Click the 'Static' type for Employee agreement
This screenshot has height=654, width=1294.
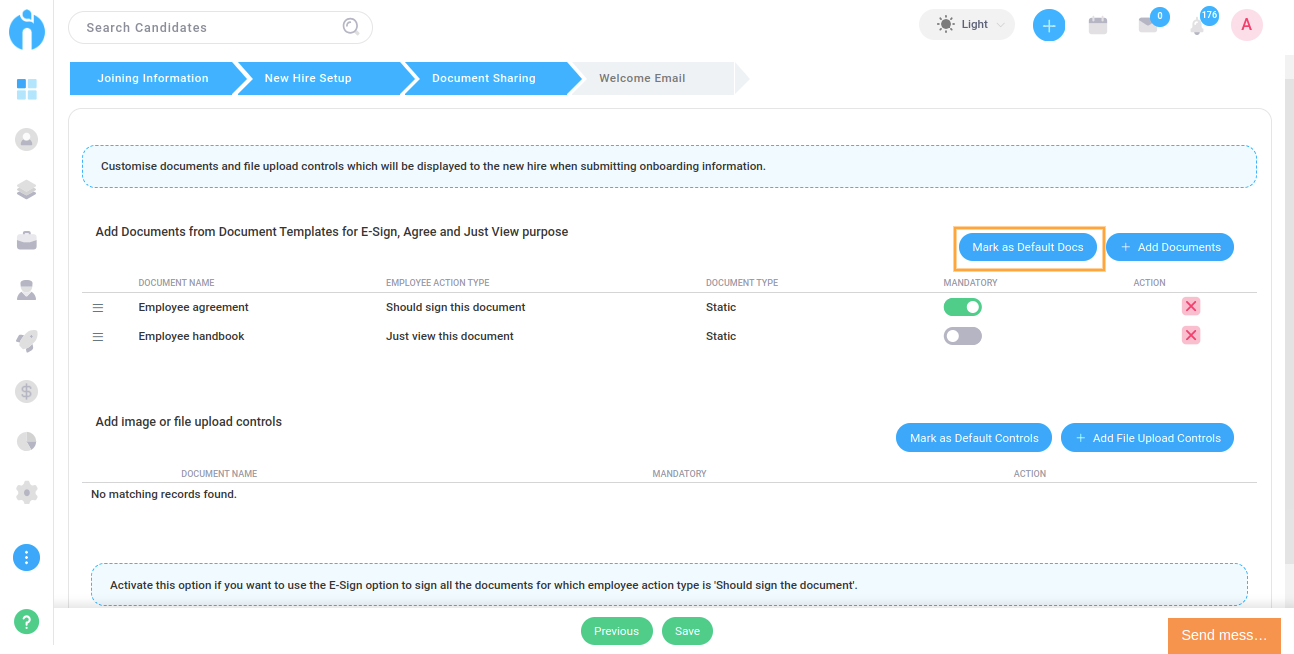click(721, 307)
